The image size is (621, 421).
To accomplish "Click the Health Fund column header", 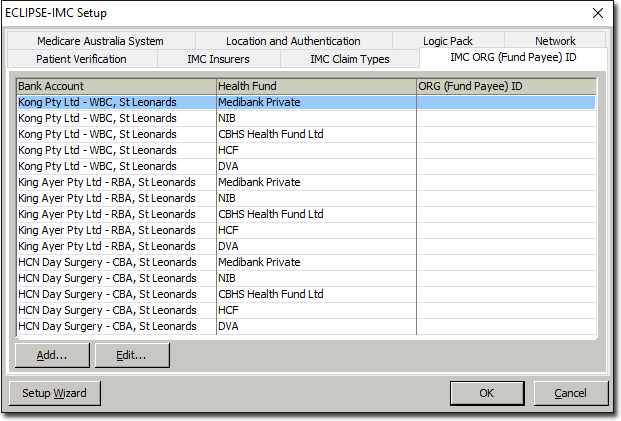I will pyautogui.click(x=315, y=86).
